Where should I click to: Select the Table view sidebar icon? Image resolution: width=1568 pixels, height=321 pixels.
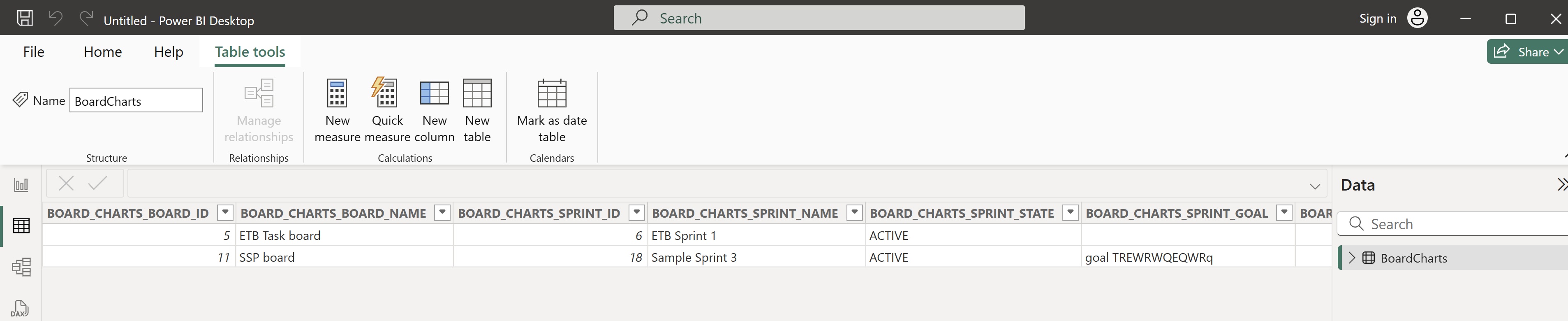(x=21, y=226)
